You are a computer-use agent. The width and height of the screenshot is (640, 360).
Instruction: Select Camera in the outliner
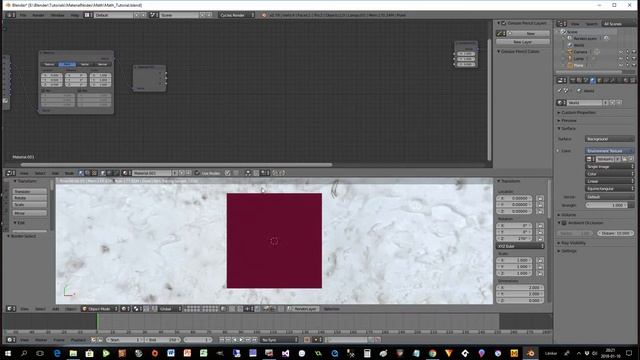pyautogui.click(x=580, y=52)
